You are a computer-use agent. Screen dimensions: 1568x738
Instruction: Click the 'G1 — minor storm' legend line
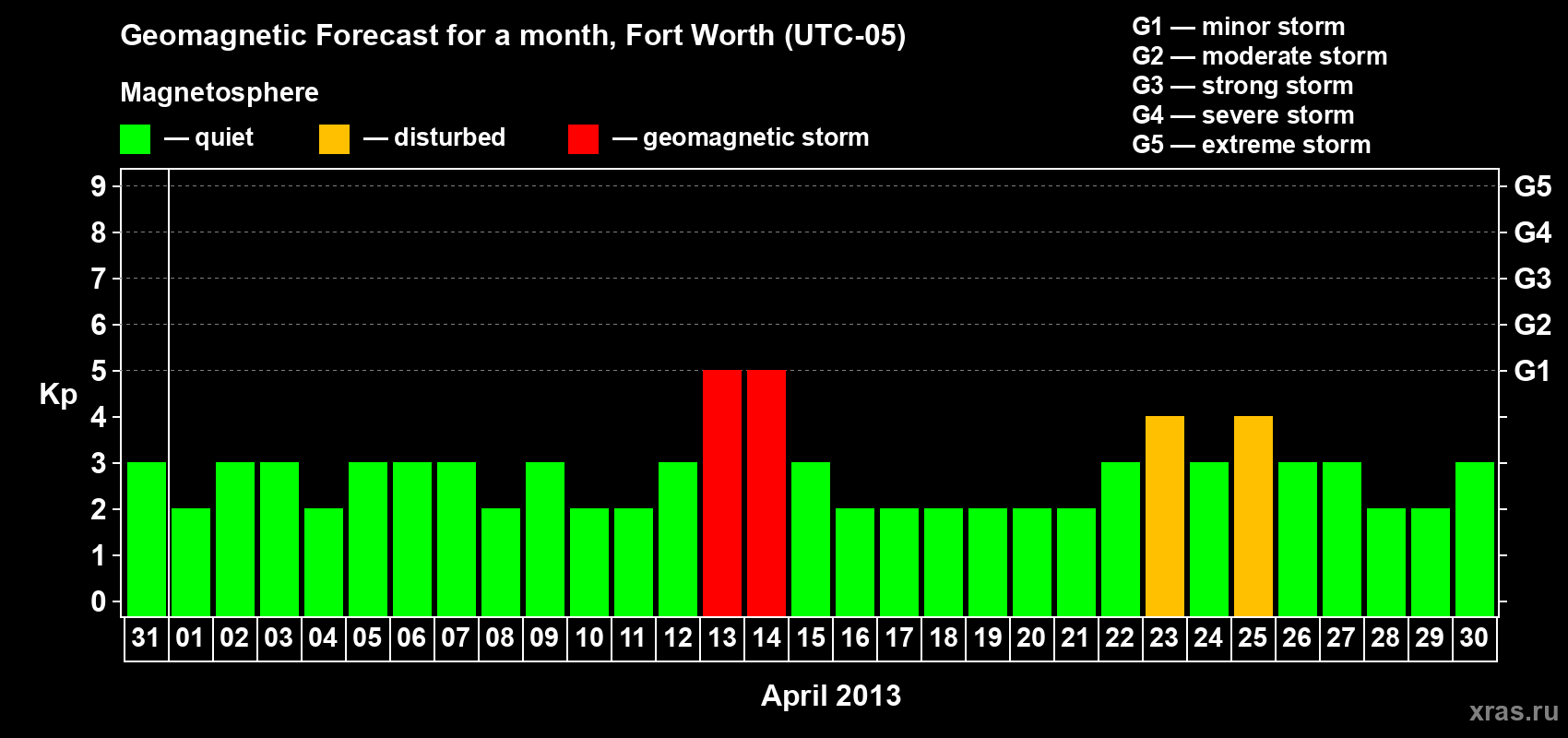(x=1239, y=27)
